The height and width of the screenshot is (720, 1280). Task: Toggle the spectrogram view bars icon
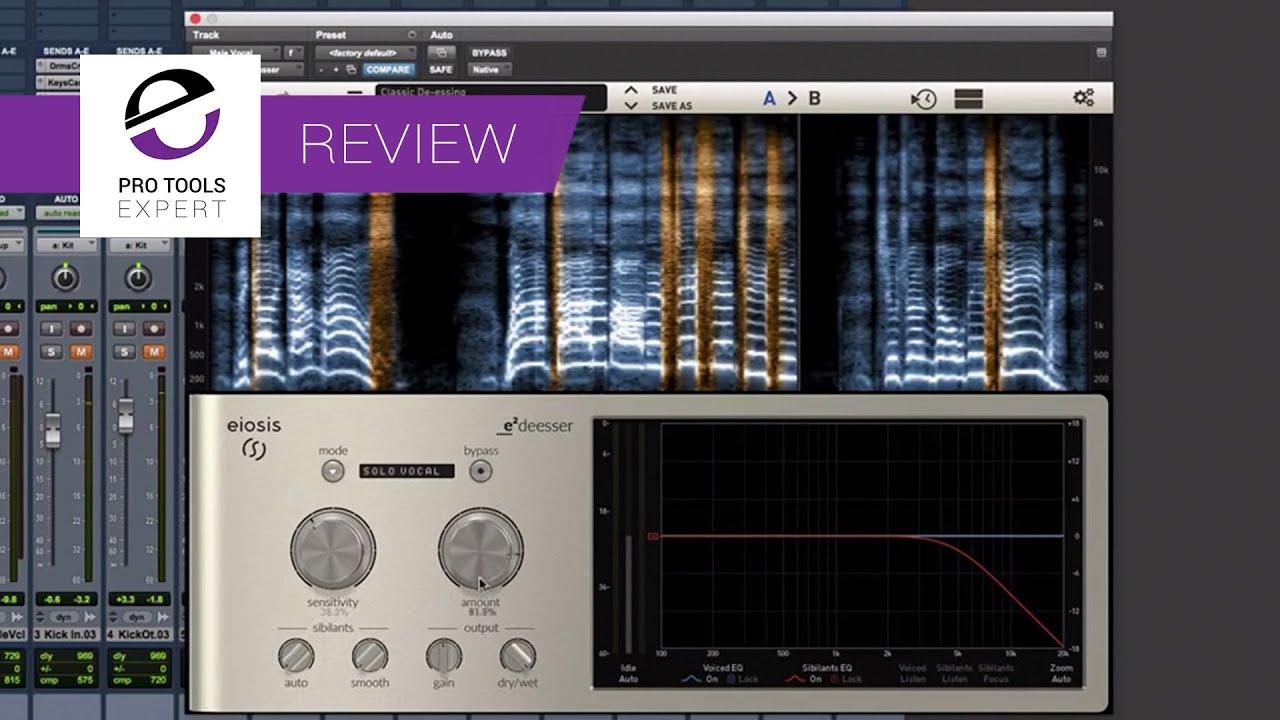coord(968,98)
